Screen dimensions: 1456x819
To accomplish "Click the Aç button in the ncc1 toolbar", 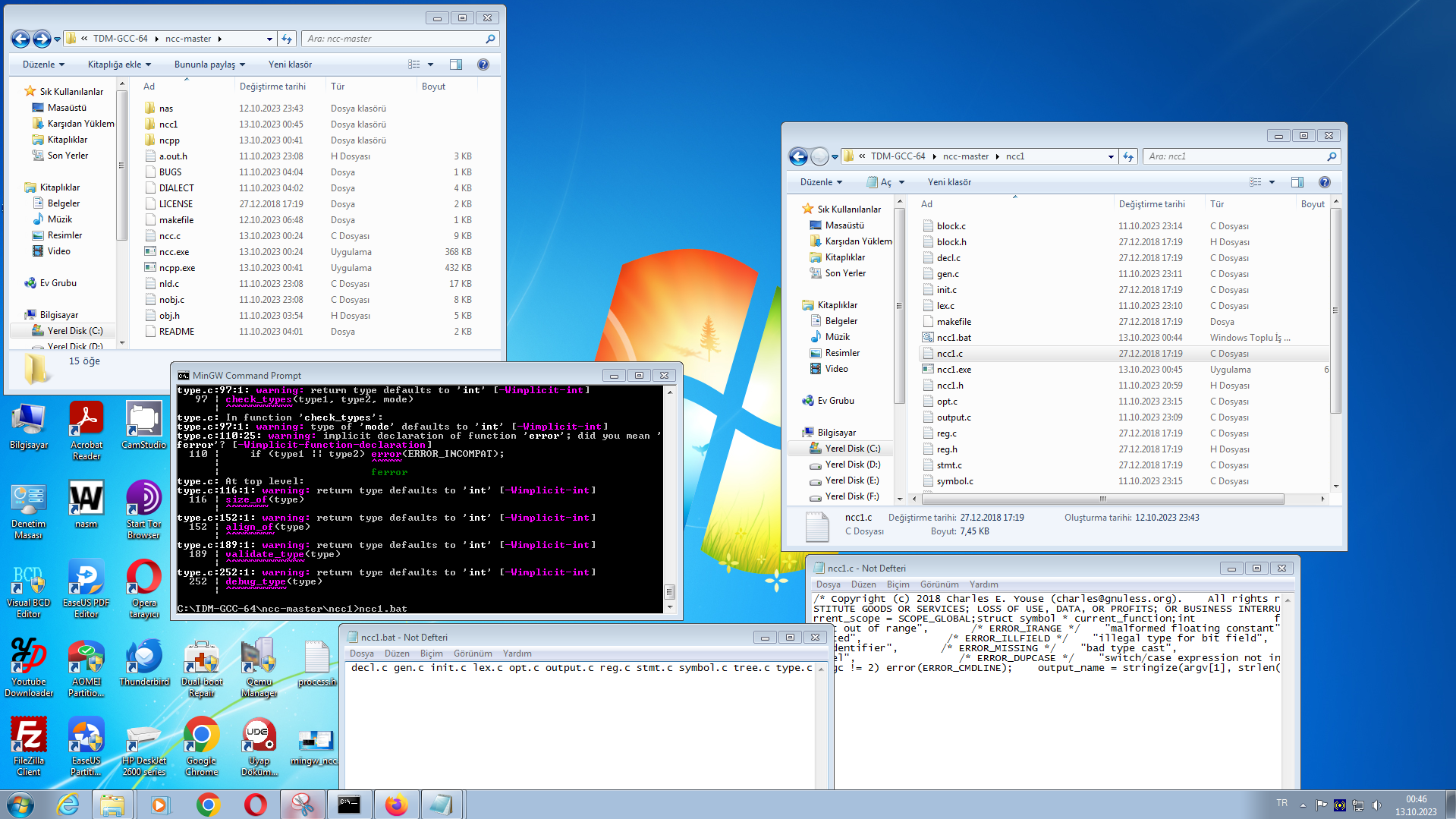I will (x=885, y=182).
